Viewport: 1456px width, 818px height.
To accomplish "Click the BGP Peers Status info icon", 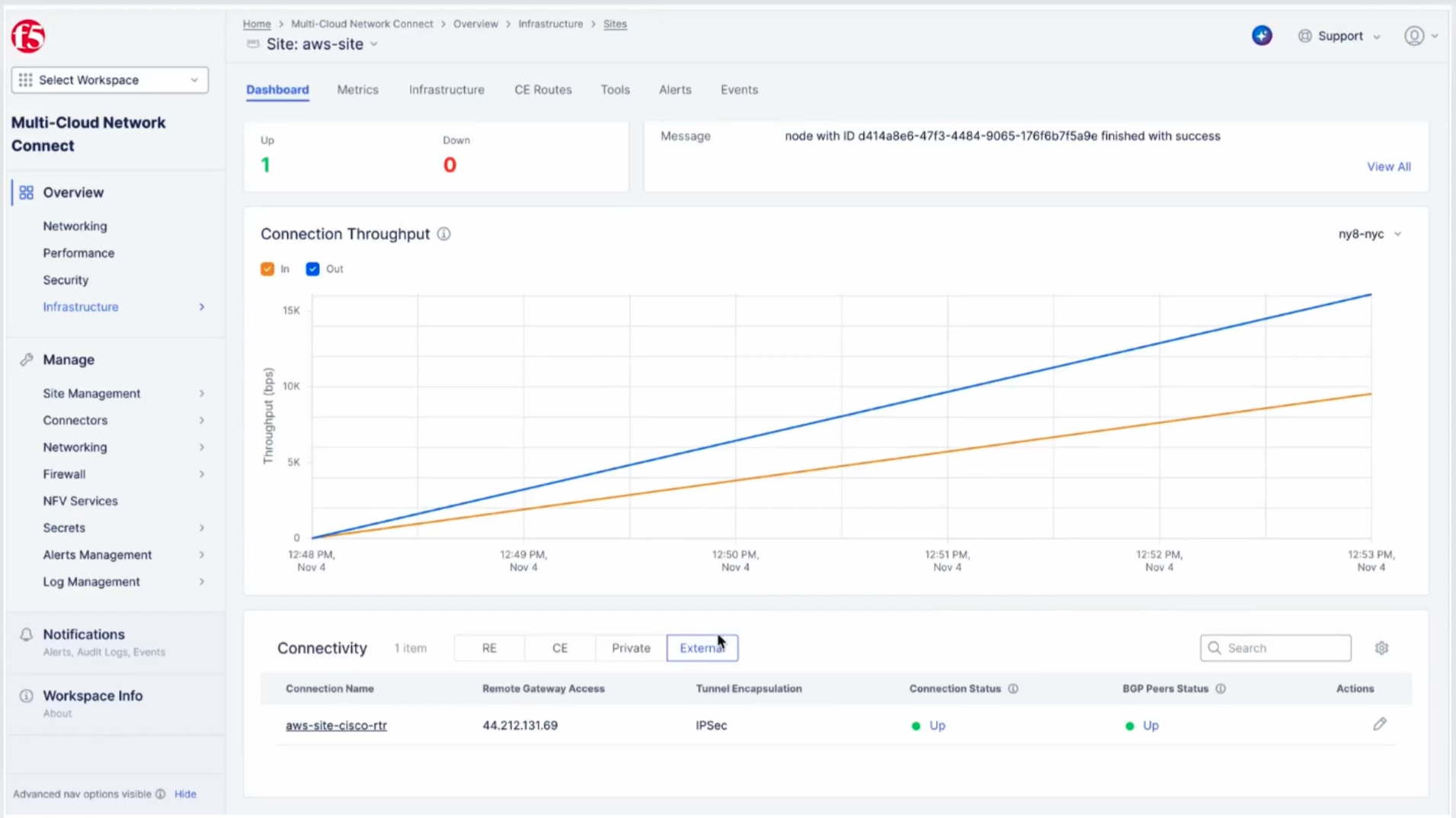I will click(x=1221, y=688).
